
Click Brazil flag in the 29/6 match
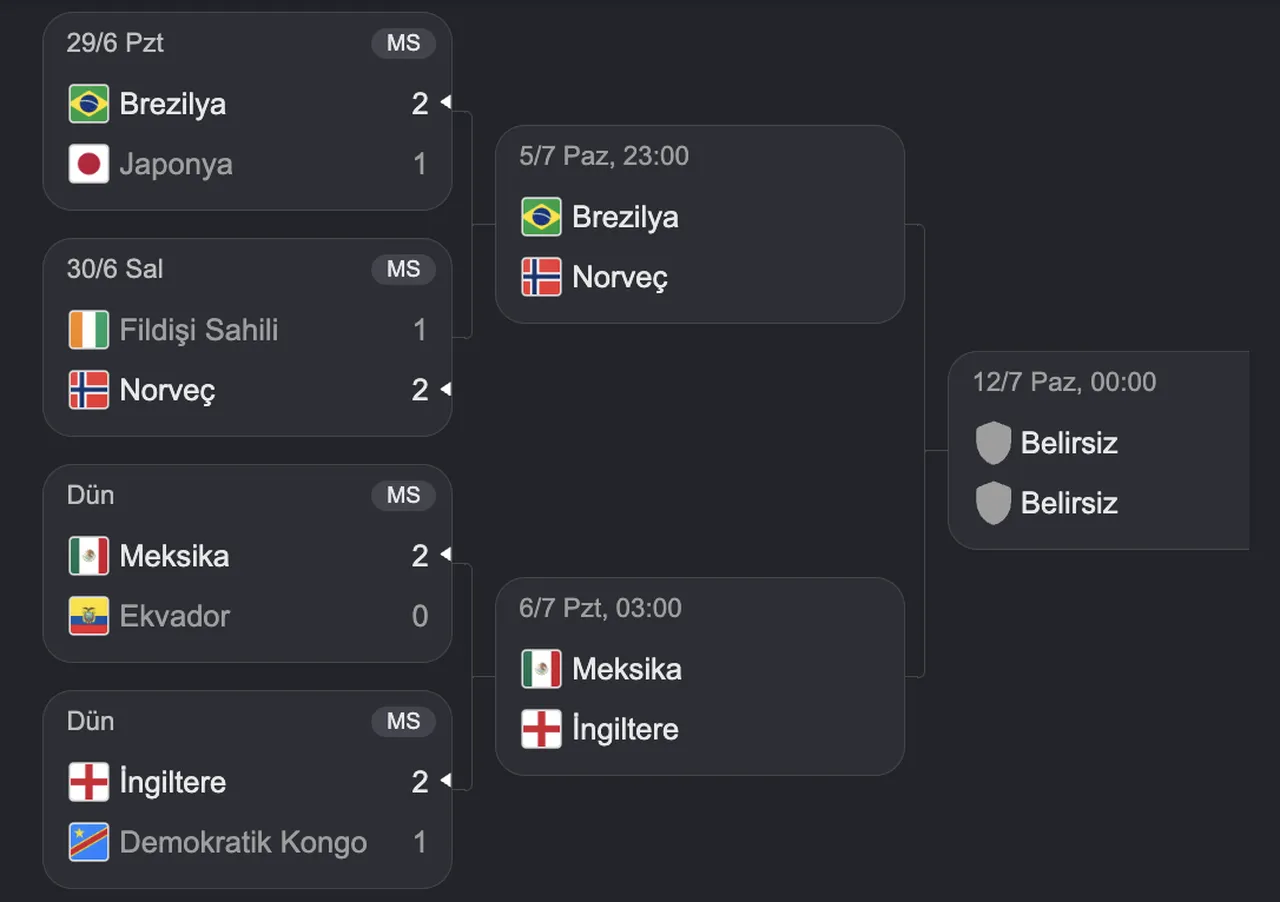click(x=89, y=104)
